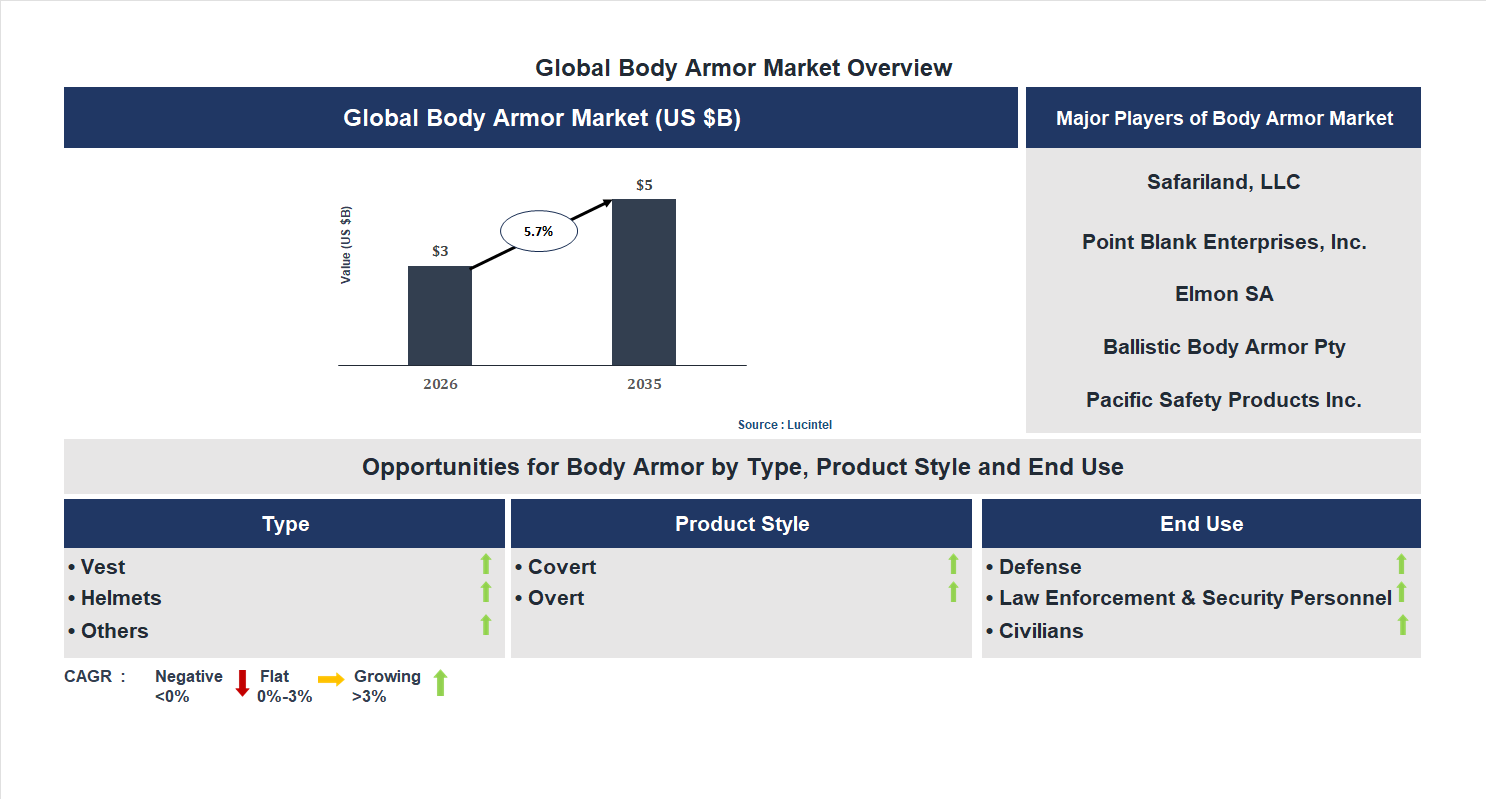Click the red Negative CAGR arrow in legend
Screen dimensions: 1486x799
coord(241,684)
